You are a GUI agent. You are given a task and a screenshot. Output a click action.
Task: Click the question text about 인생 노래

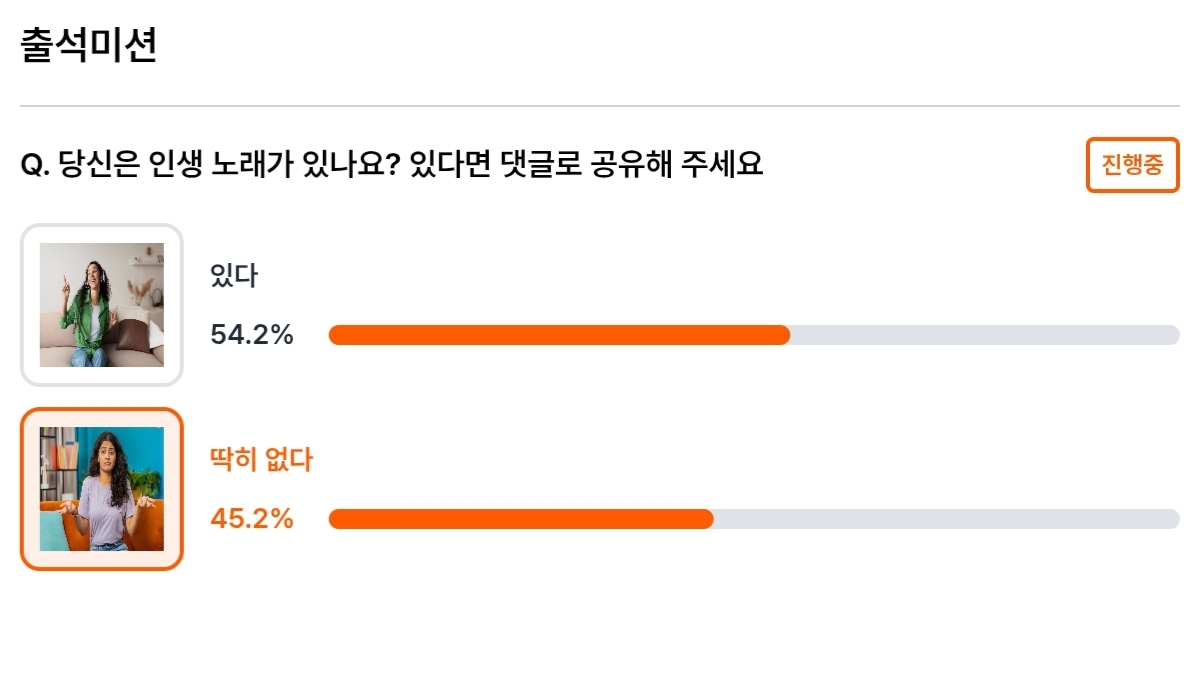(392, 165)
